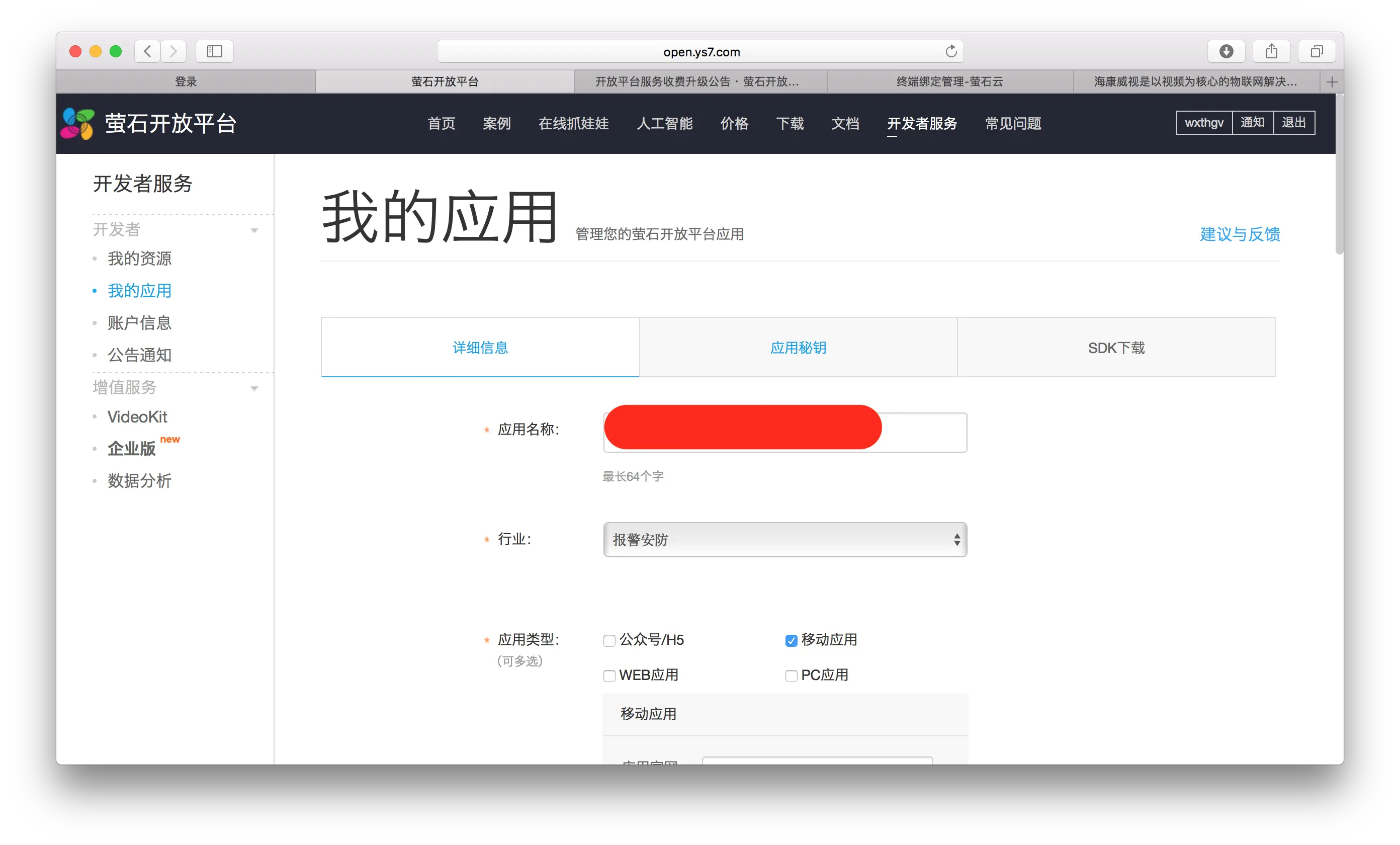The width and height of the screenshot is (1400, 845).
Task: Open the SDK下载 tab
Action: tap(1116, 347)
